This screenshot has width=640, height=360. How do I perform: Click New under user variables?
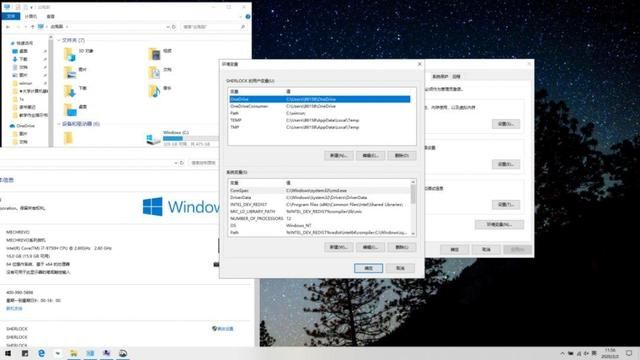(x=339, y=156)
